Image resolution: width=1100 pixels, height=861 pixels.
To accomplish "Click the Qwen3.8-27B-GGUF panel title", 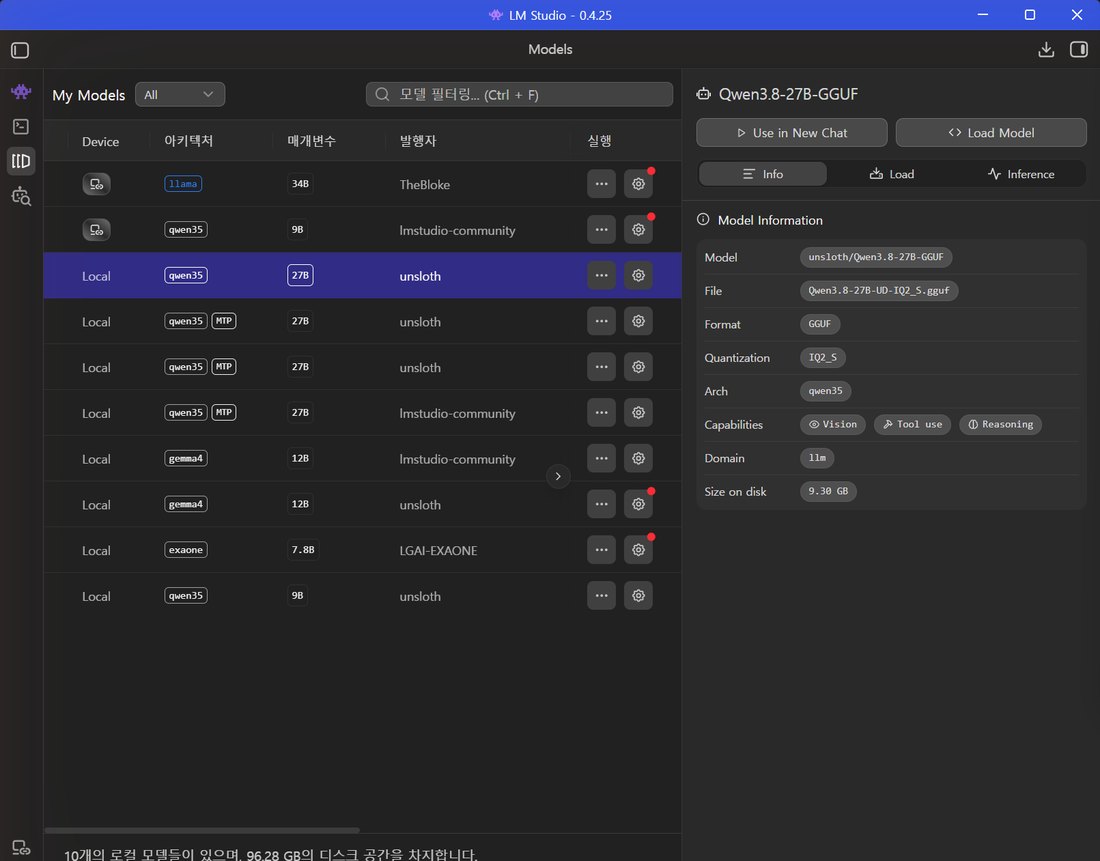I will [789, 95].
